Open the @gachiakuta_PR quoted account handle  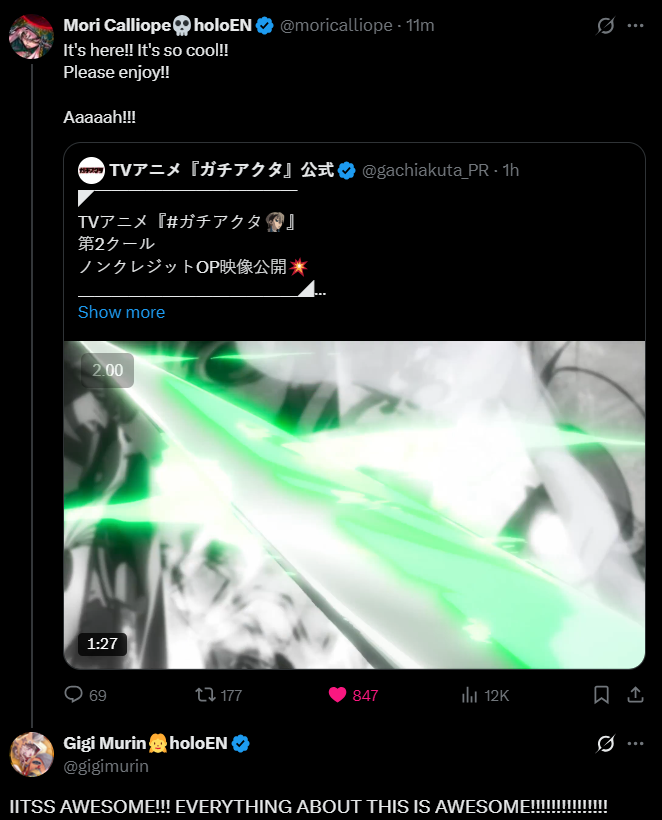[x=425, y=170]
